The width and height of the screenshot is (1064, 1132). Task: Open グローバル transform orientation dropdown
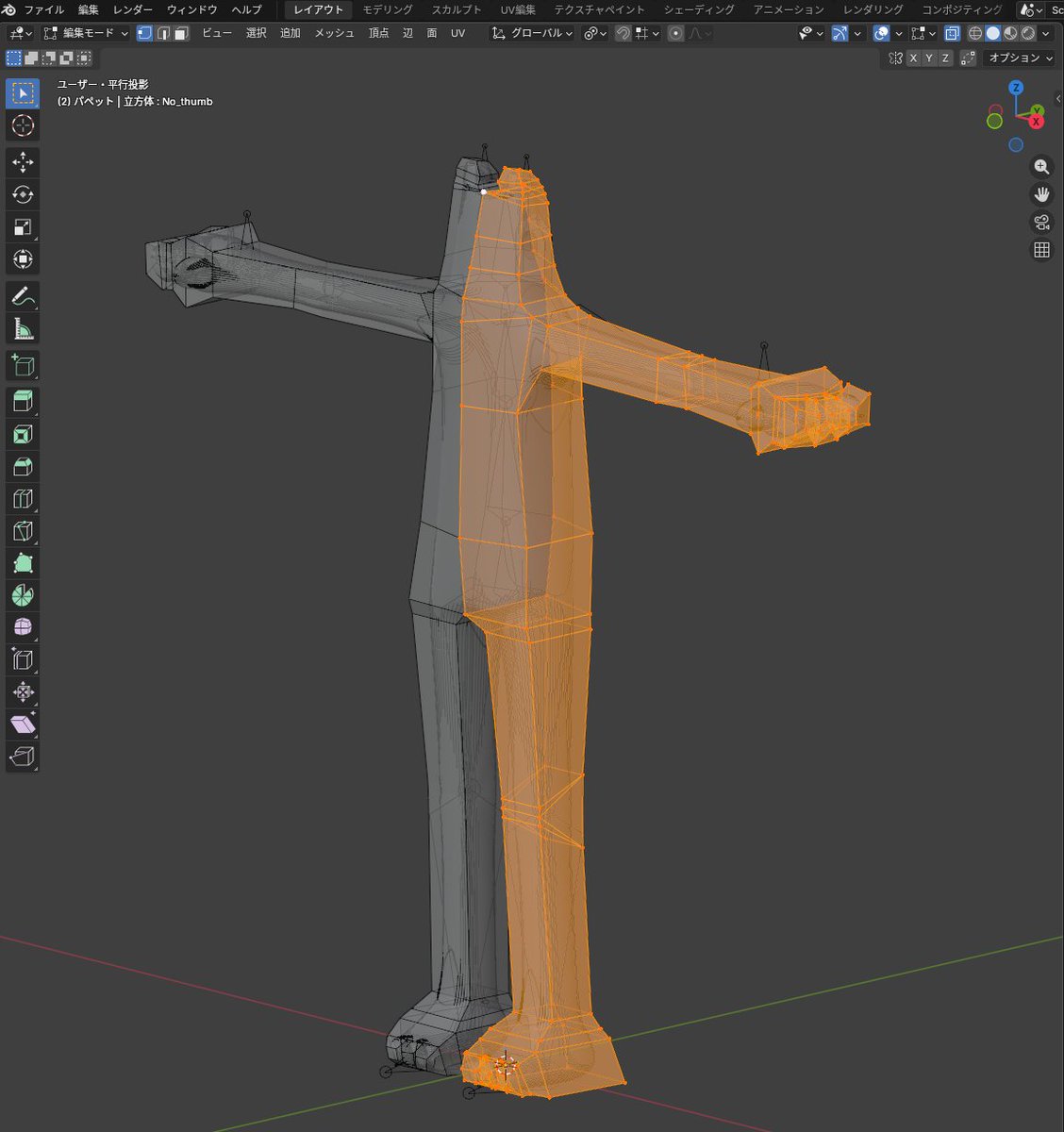click(533, 33)
